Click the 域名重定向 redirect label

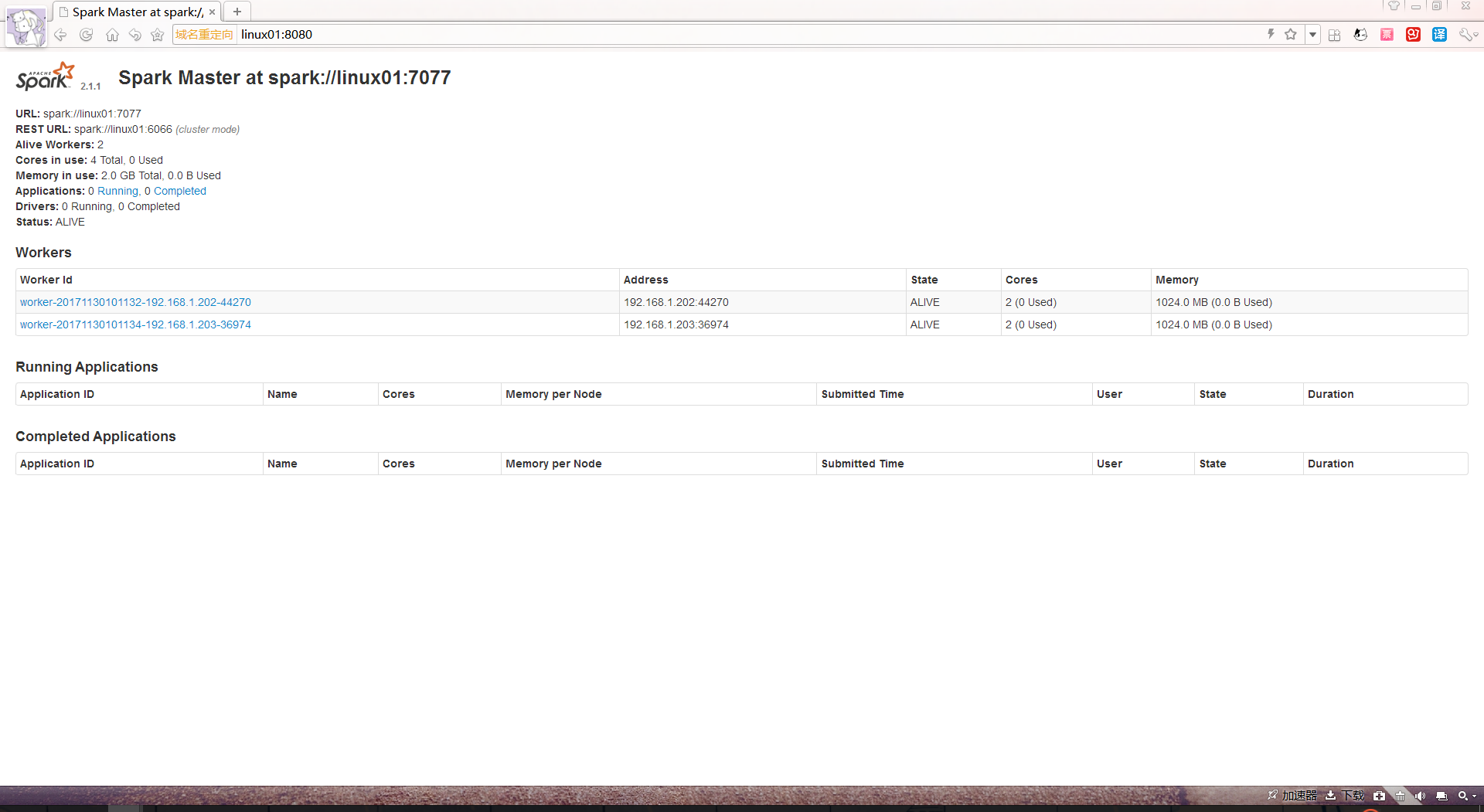(x=204, y=35)
